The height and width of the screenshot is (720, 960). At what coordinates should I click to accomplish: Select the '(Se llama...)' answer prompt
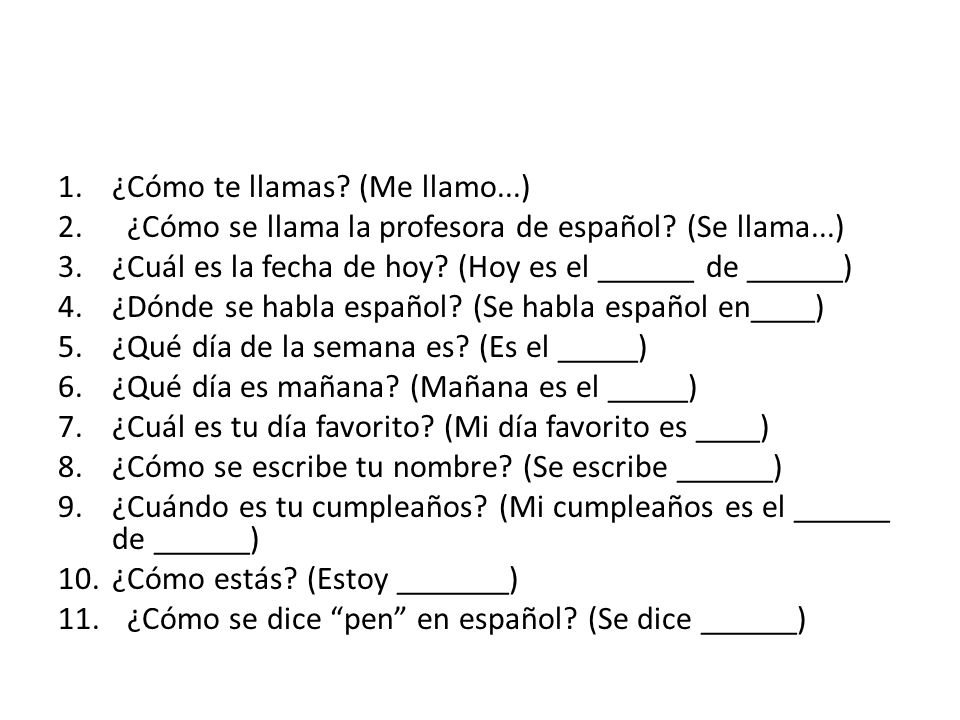765,227
